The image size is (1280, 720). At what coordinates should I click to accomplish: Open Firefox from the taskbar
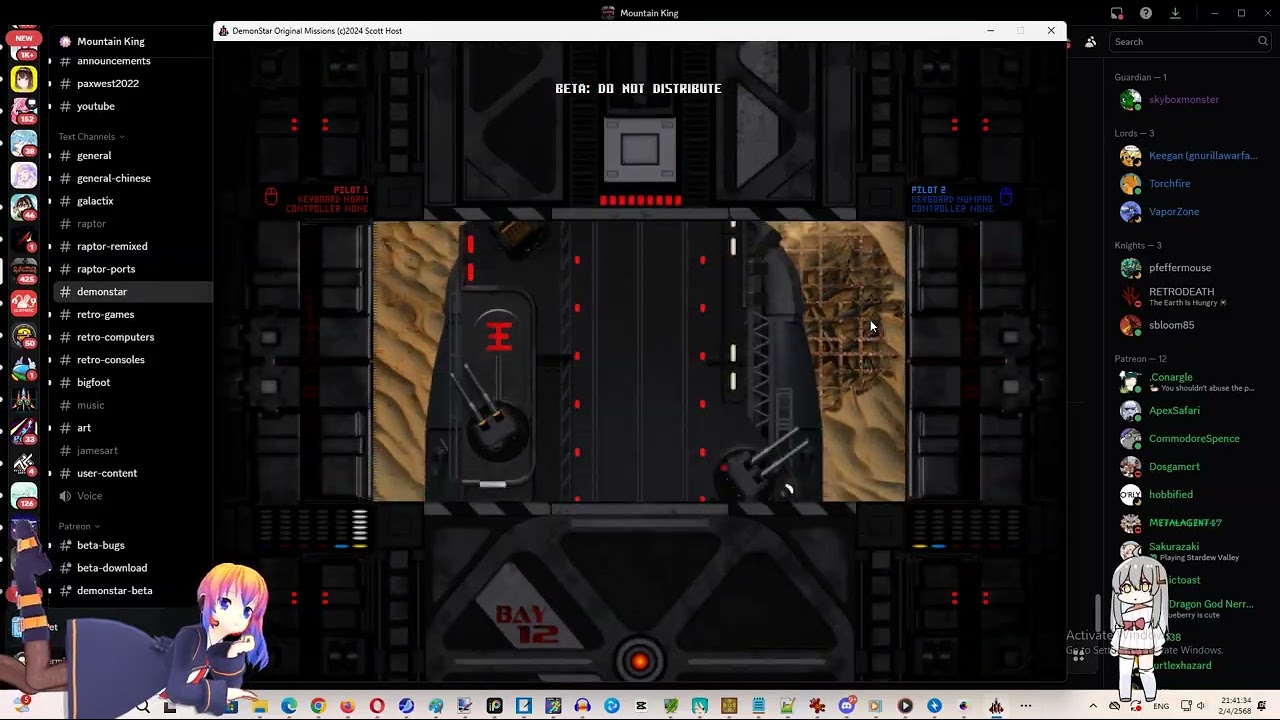pyautogui.click(x=347, y=706)
